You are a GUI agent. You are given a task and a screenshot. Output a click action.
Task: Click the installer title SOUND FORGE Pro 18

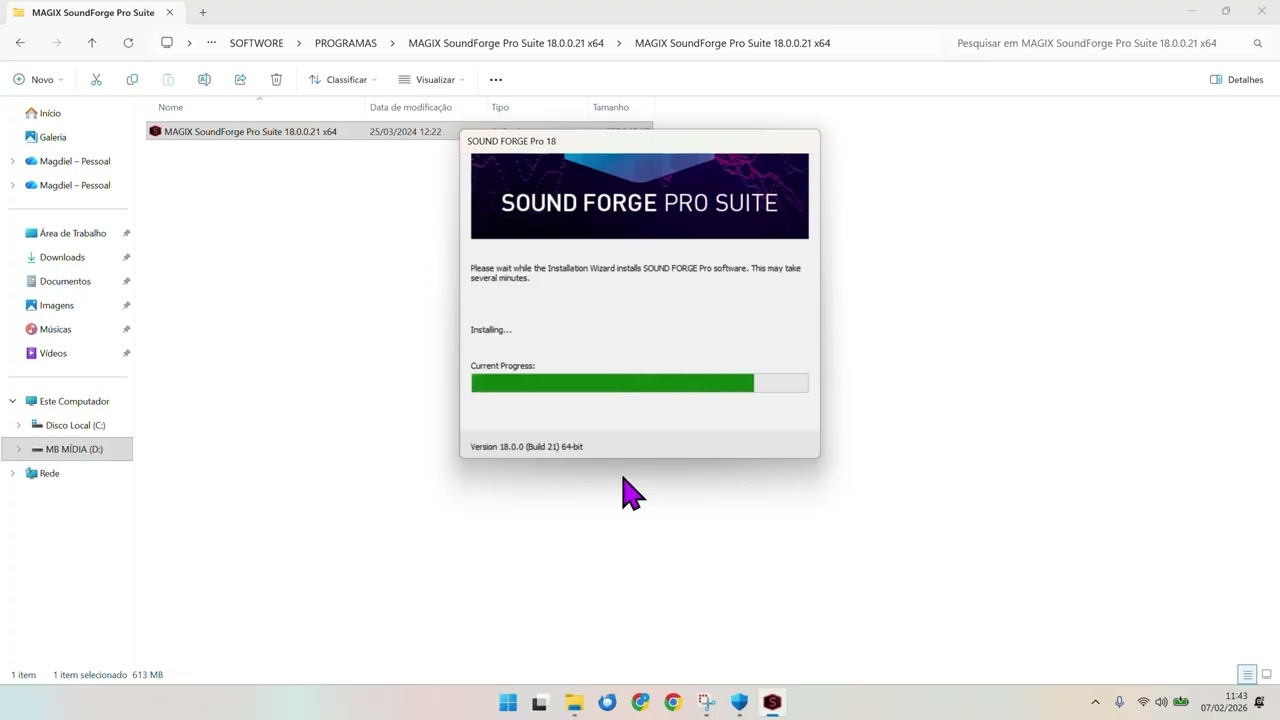[x=511, y=141]
